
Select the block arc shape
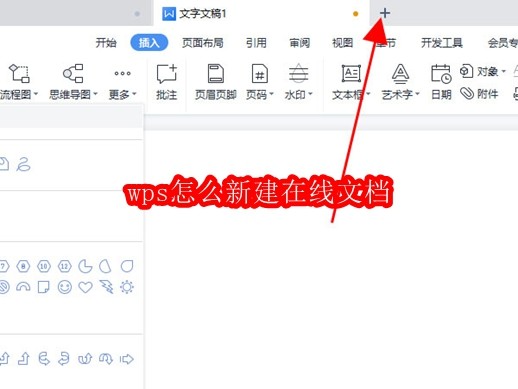[23, 287]
